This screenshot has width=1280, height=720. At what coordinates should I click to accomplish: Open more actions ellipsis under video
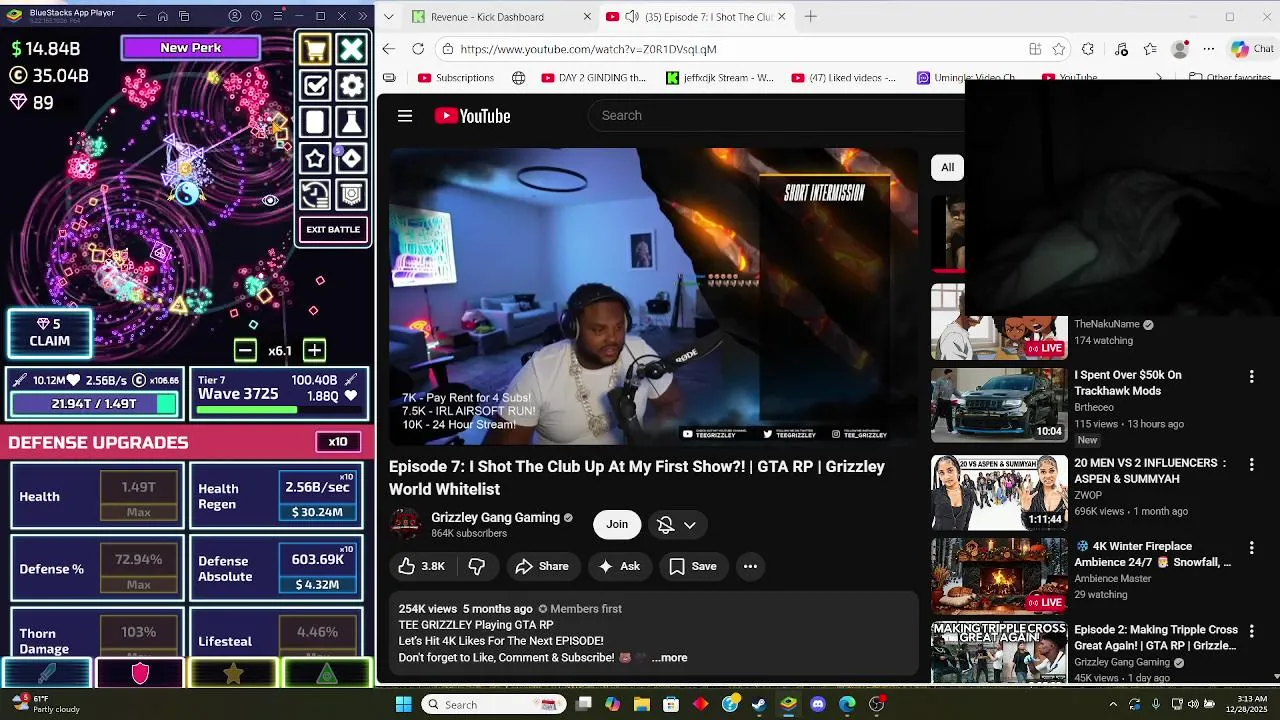(x=750, y=566)
